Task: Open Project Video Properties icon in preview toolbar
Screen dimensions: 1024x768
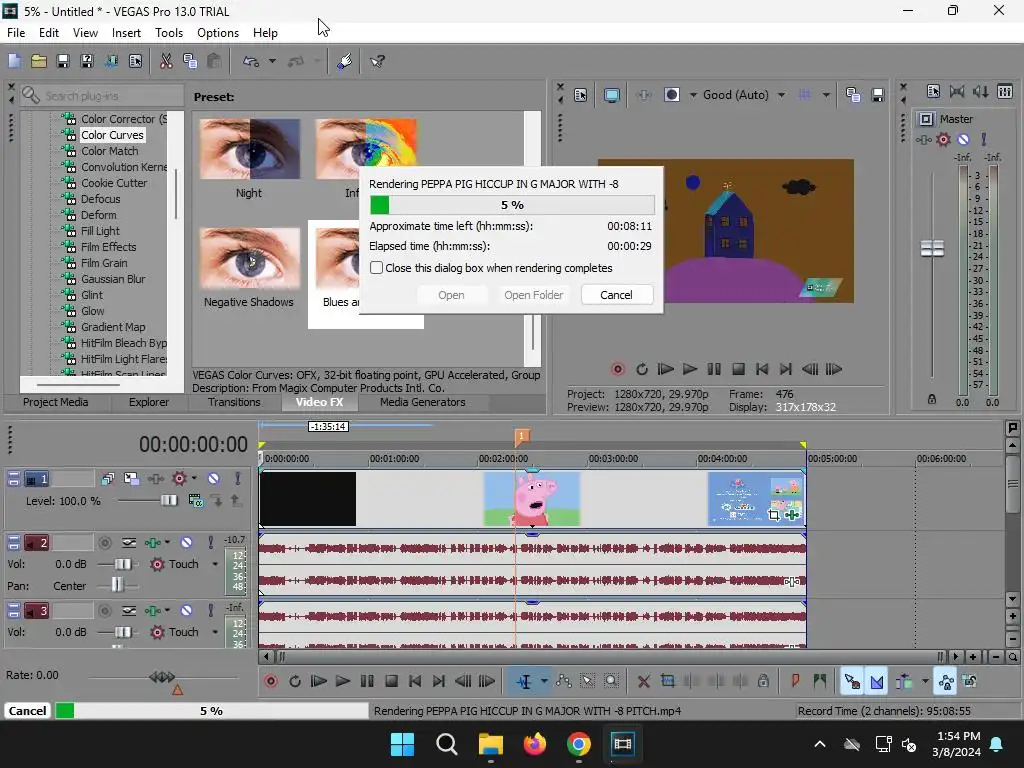Action: (x=580, y=95)
